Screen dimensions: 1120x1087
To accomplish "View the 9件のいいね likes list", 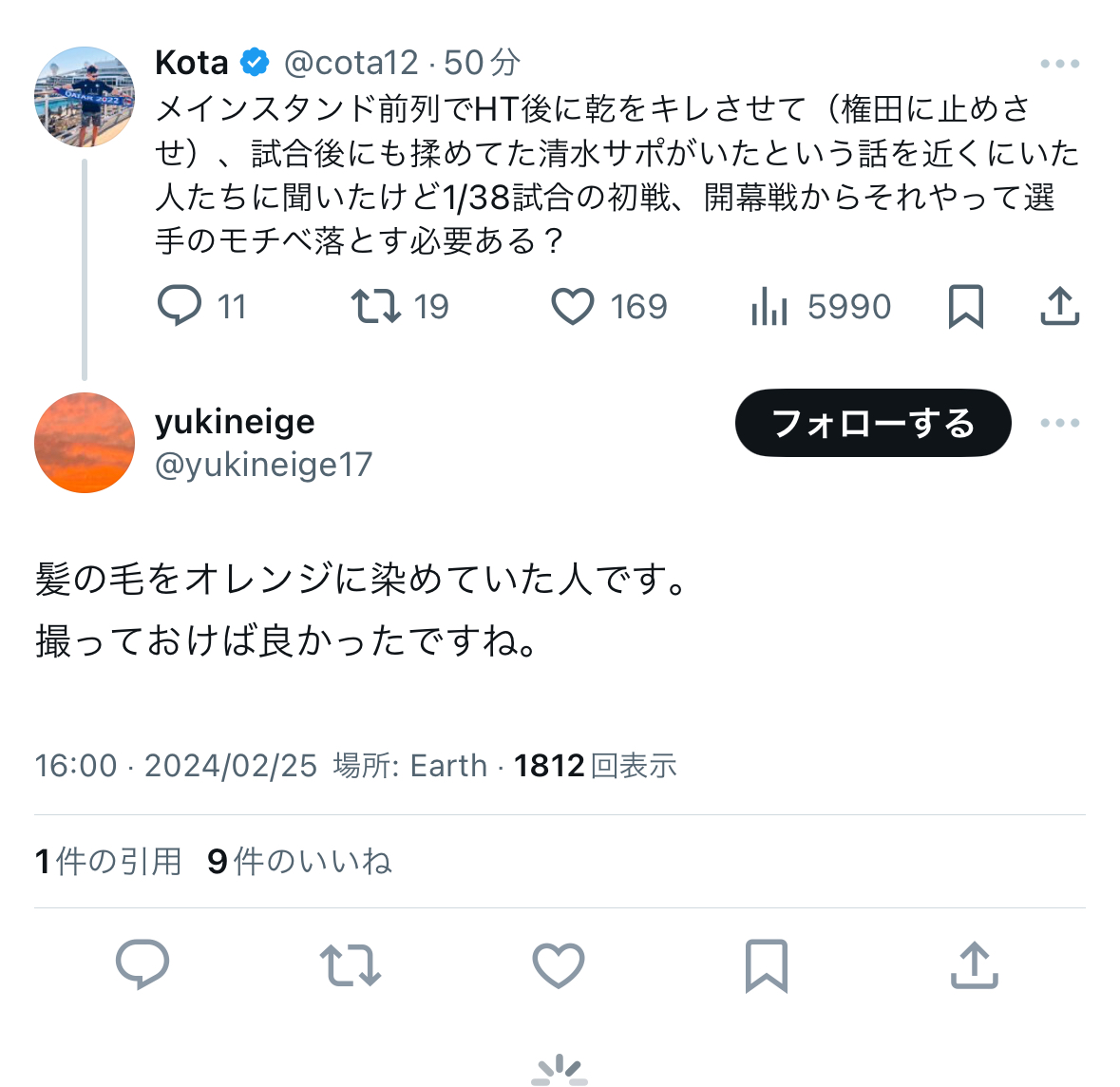I will click(300, 861).
